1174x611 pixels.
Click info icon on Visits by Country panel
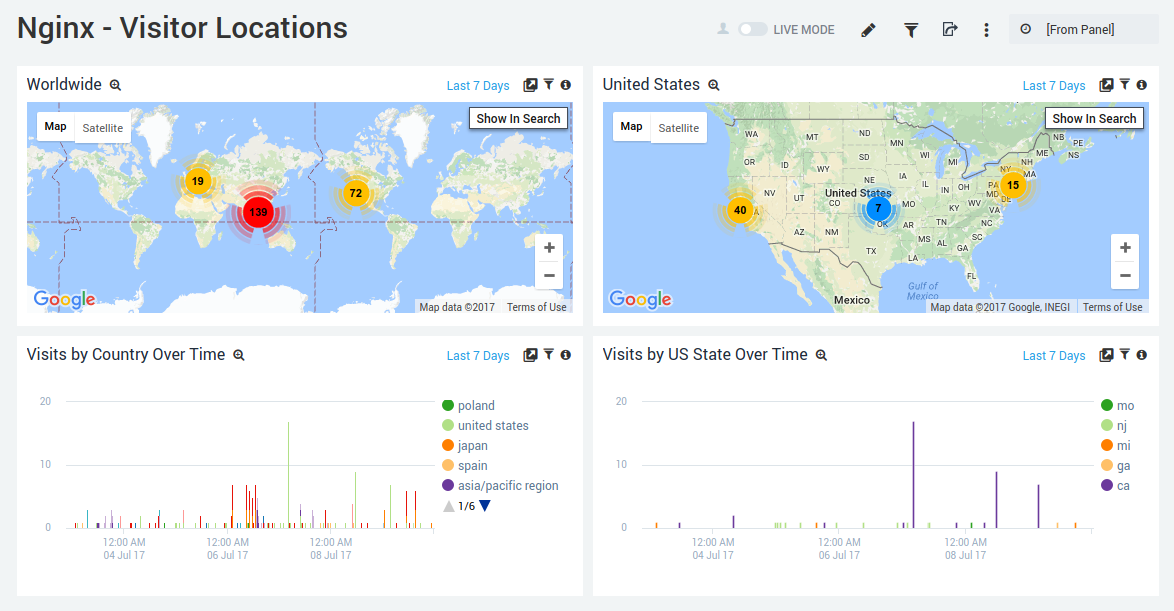566,355
